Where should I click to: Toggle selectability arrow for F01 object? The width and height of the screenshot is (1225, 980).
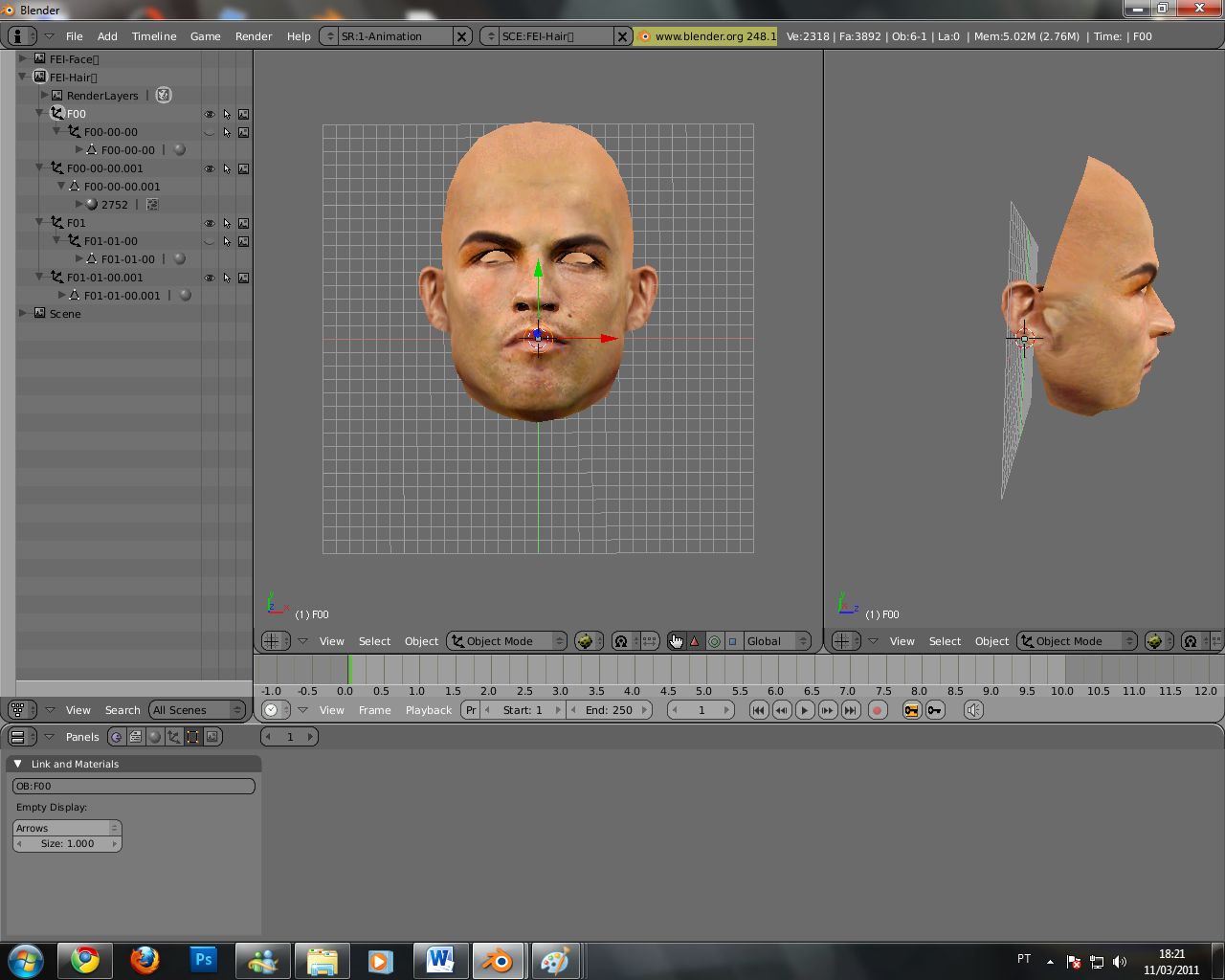click(227, 223)
